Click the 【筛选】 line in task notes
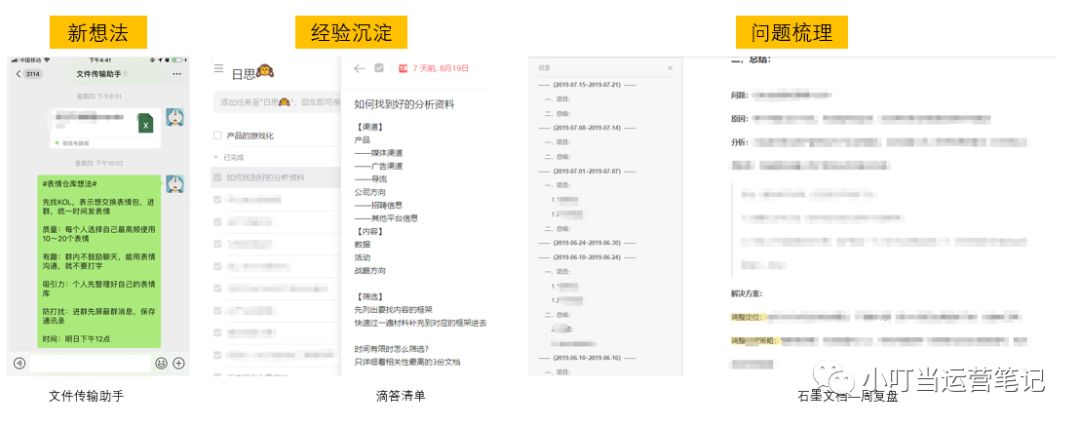The image size is (1080, 427). (369, 297)
